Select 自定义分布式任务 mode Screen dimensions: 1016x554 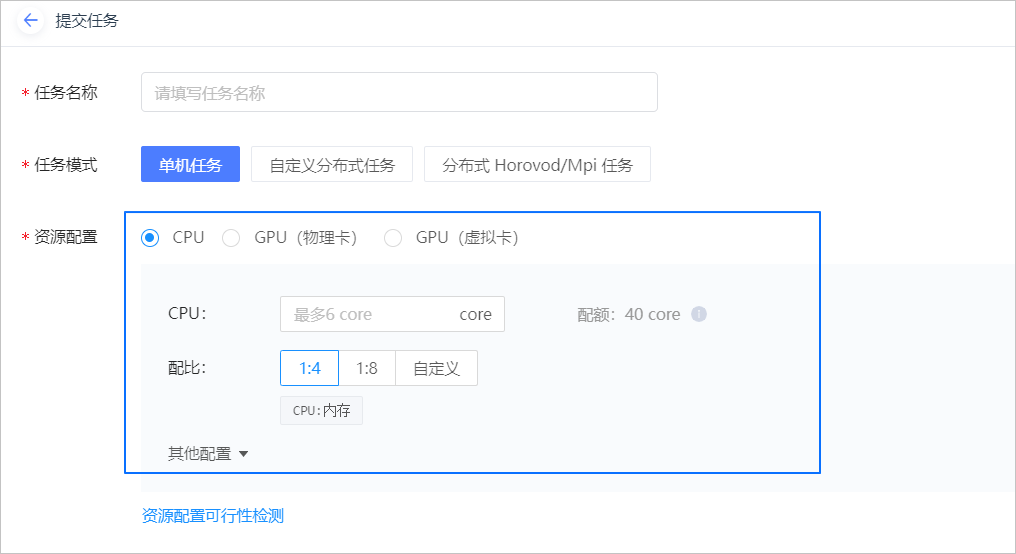pos(332,165)
